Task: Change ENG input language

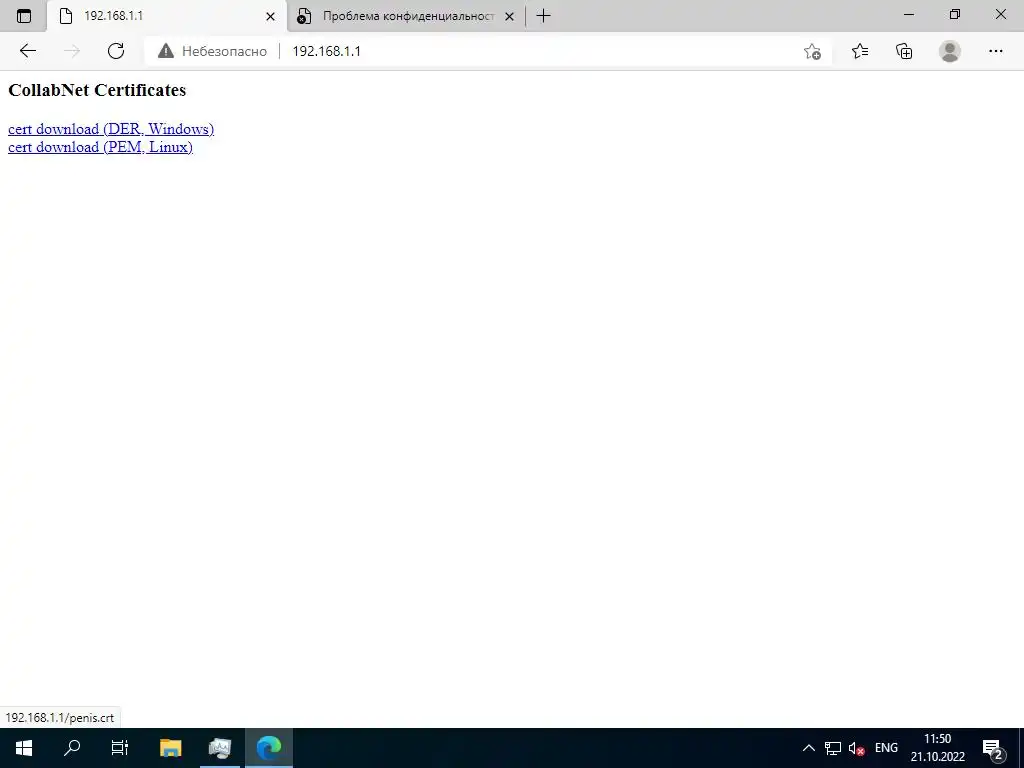Action: click(x=886, y=748)
